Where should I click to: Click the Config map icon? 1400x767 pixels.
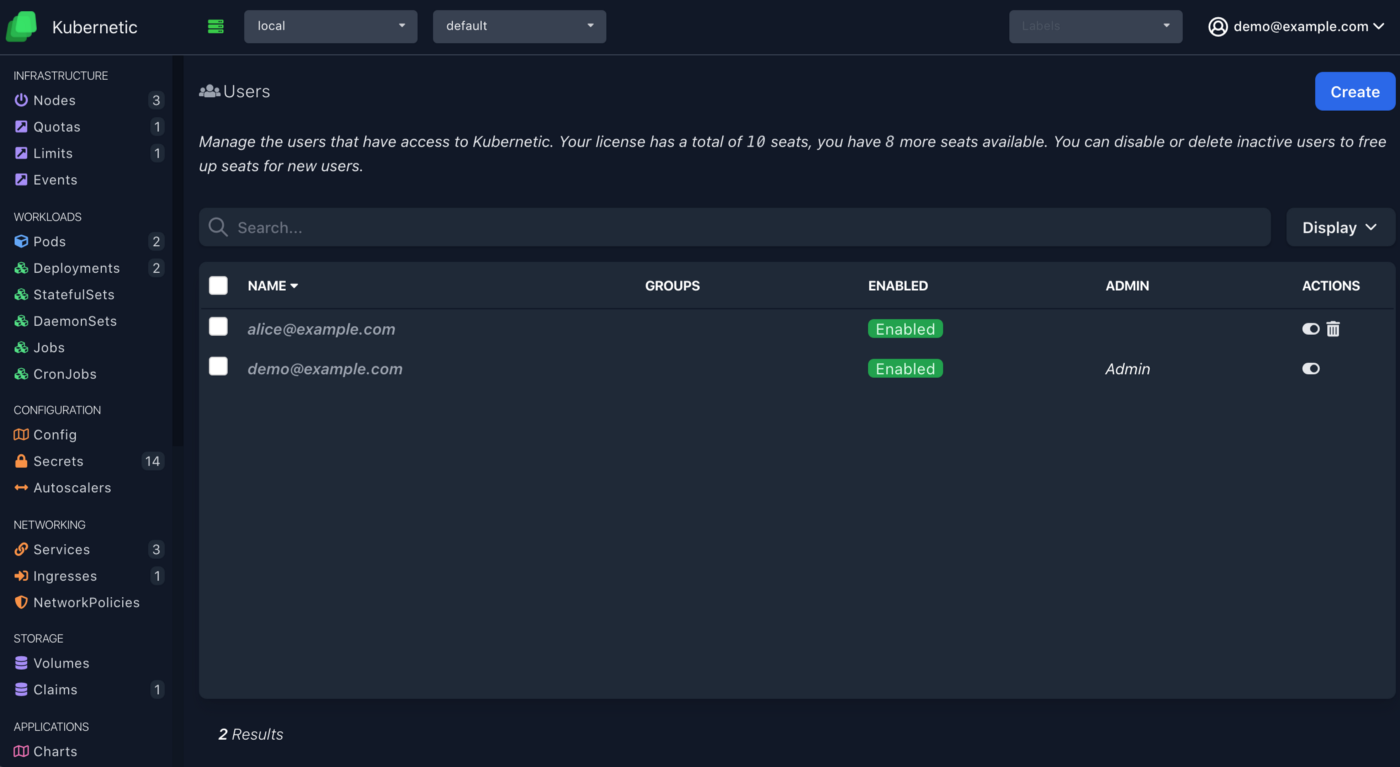[x=21, y=435]
